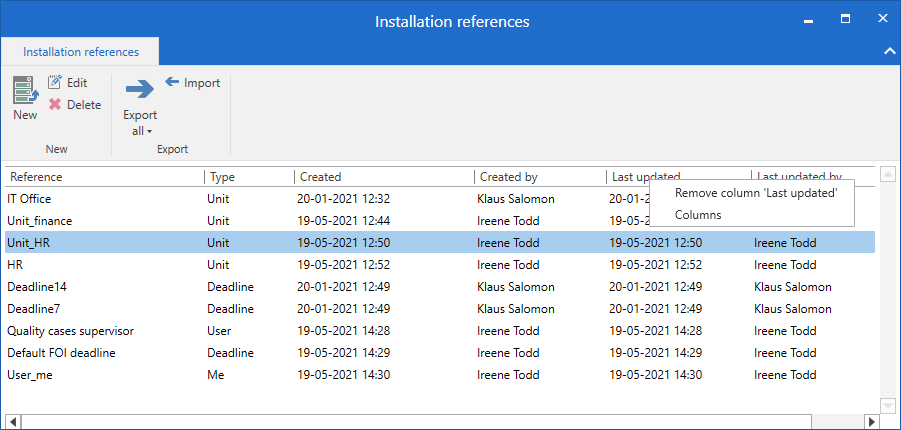The image size is (901, 430).
Task: Click the red Delete icon
Action: pyautogui.click(x=55, y=105)
